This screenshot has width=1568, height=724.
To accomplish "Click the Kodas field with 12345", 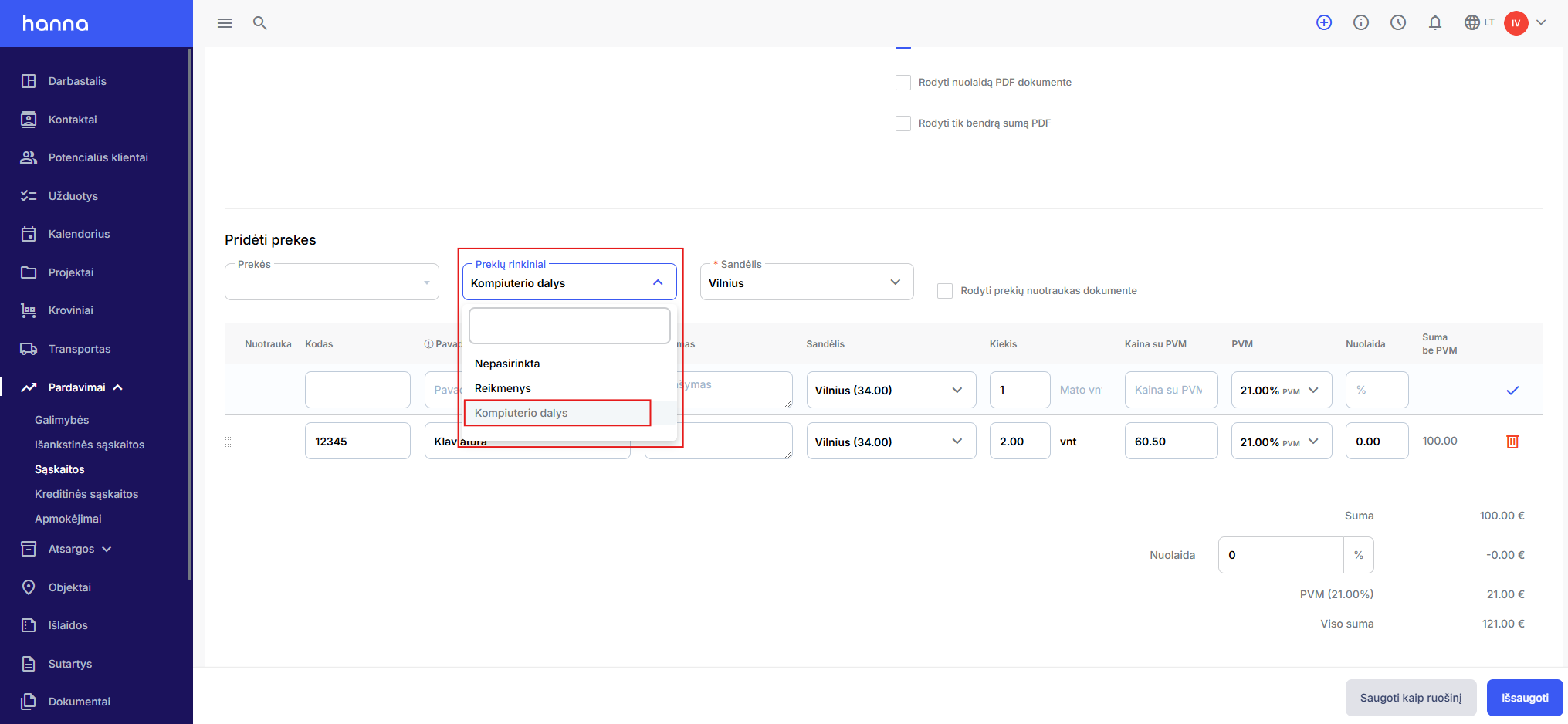I will (357, 442).
